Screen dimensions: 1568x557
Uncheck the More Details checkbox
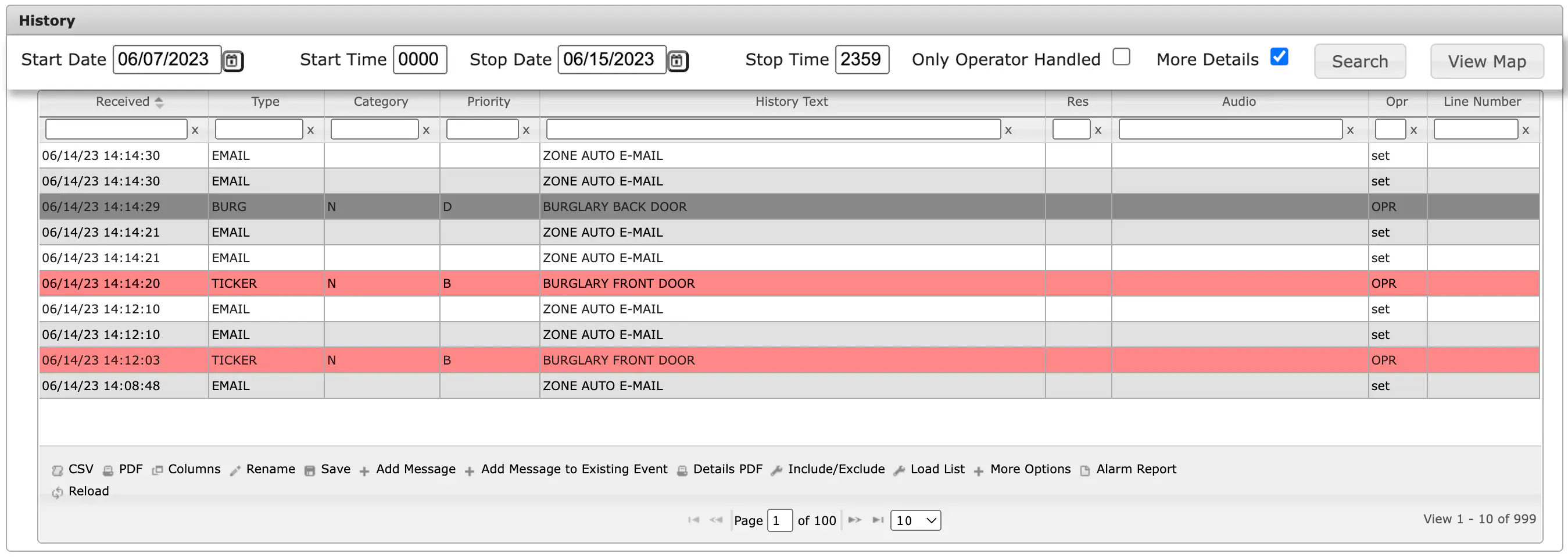[1280, 56]
